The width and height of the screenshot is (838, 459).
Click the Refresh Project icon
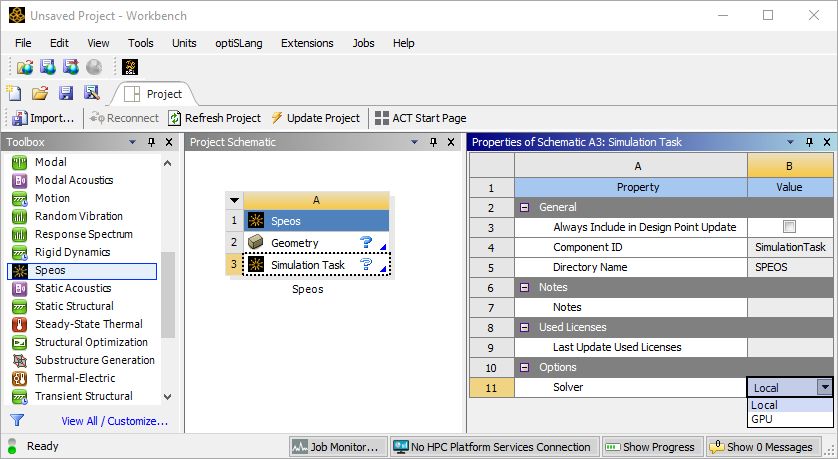[174, 118]
